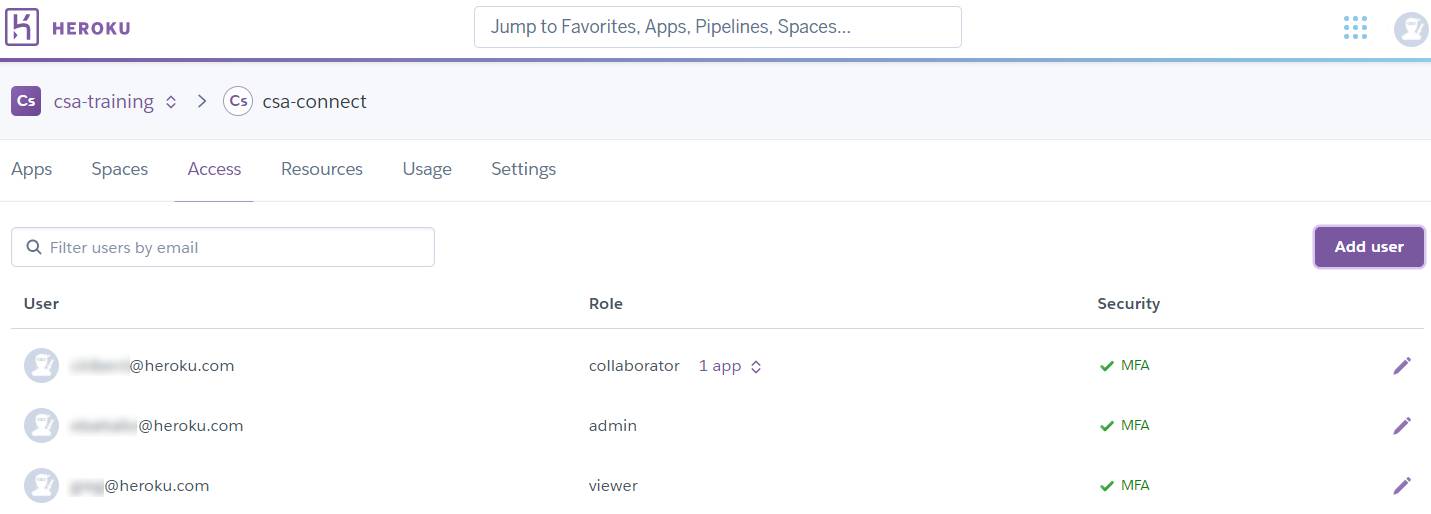Switch to the Spaces tab
The height and width of the screenshot is (514, 1431).
pos(120,169)
